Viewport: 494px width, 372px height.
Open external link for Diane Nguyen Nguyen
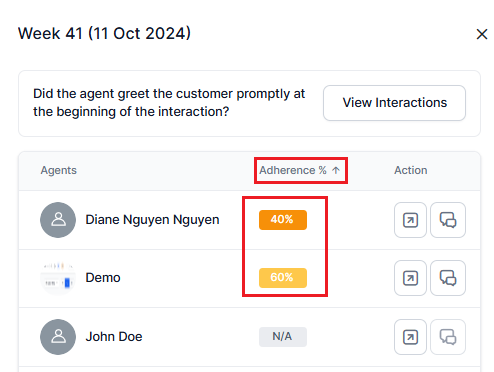click(x=410, y=220)
